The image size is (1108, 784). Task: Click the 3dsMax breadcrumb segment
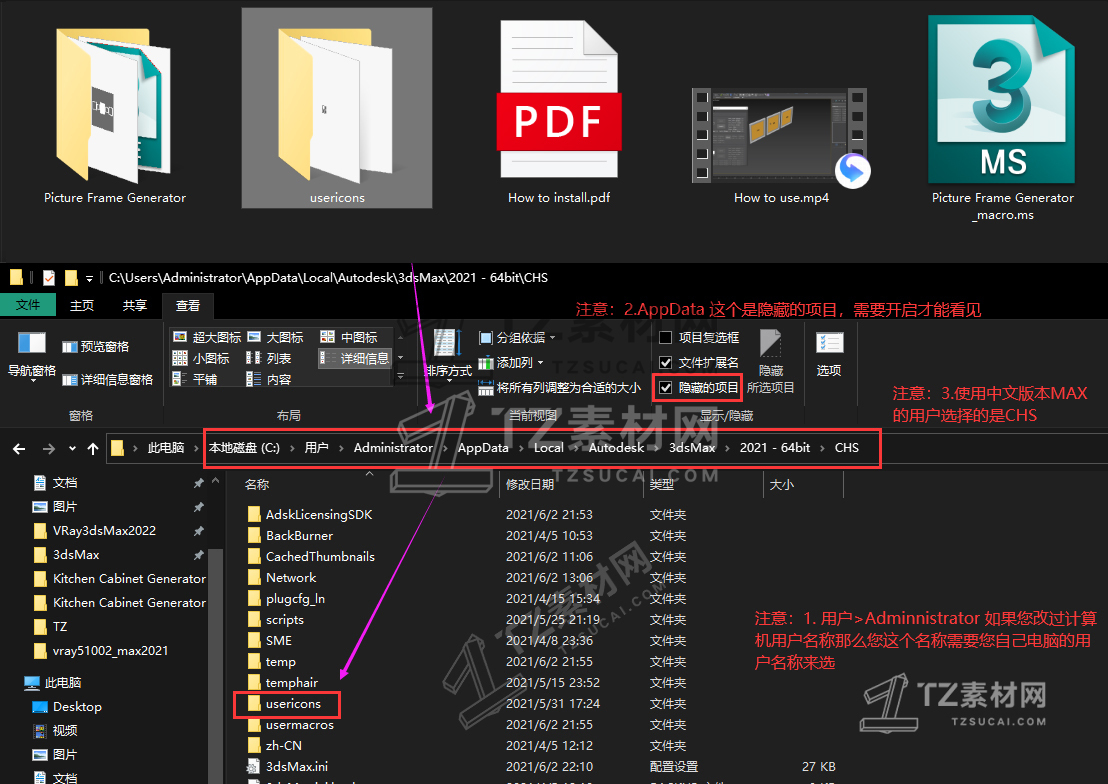click(692, 447)
